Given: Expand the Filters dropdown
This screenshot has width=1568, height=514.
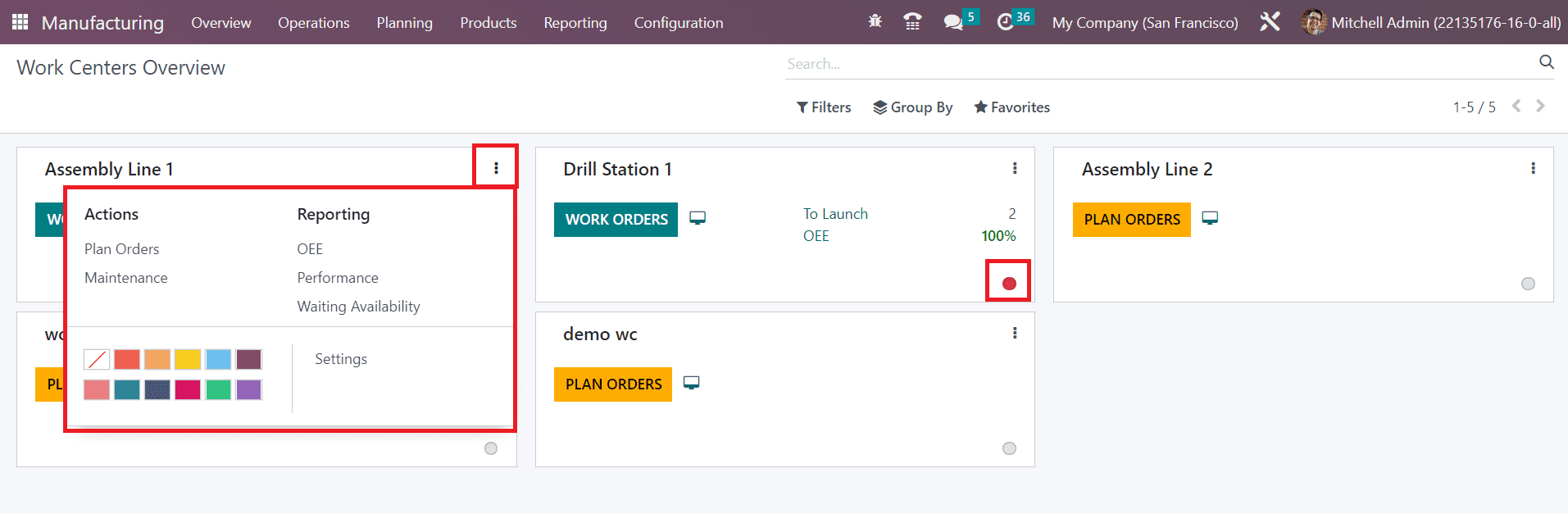Looking at the screenshot, I should tap(824, 107).
